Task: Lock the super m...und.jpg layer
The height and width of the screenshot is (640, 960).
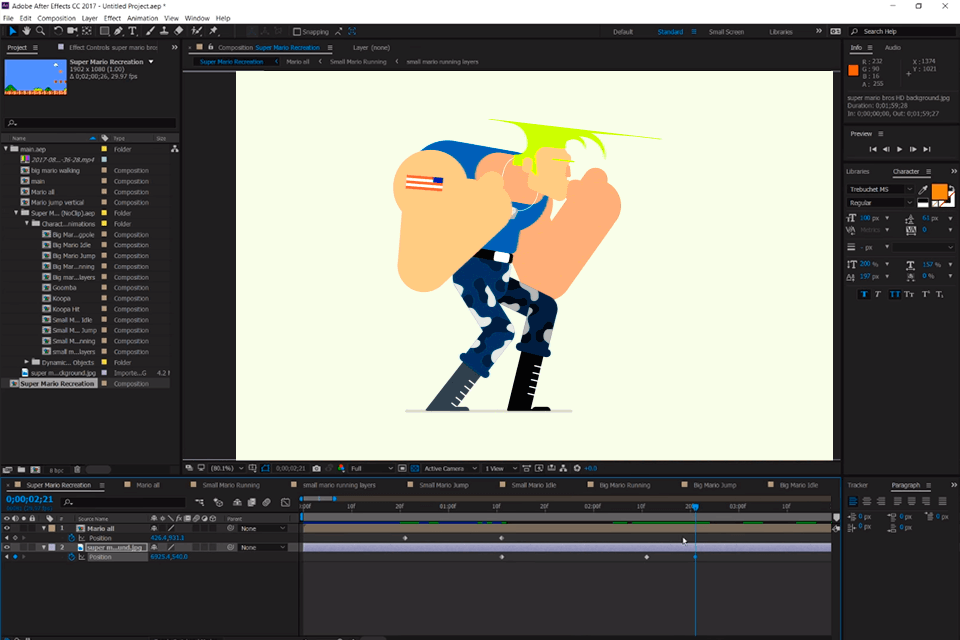Action: coord(32,547)
